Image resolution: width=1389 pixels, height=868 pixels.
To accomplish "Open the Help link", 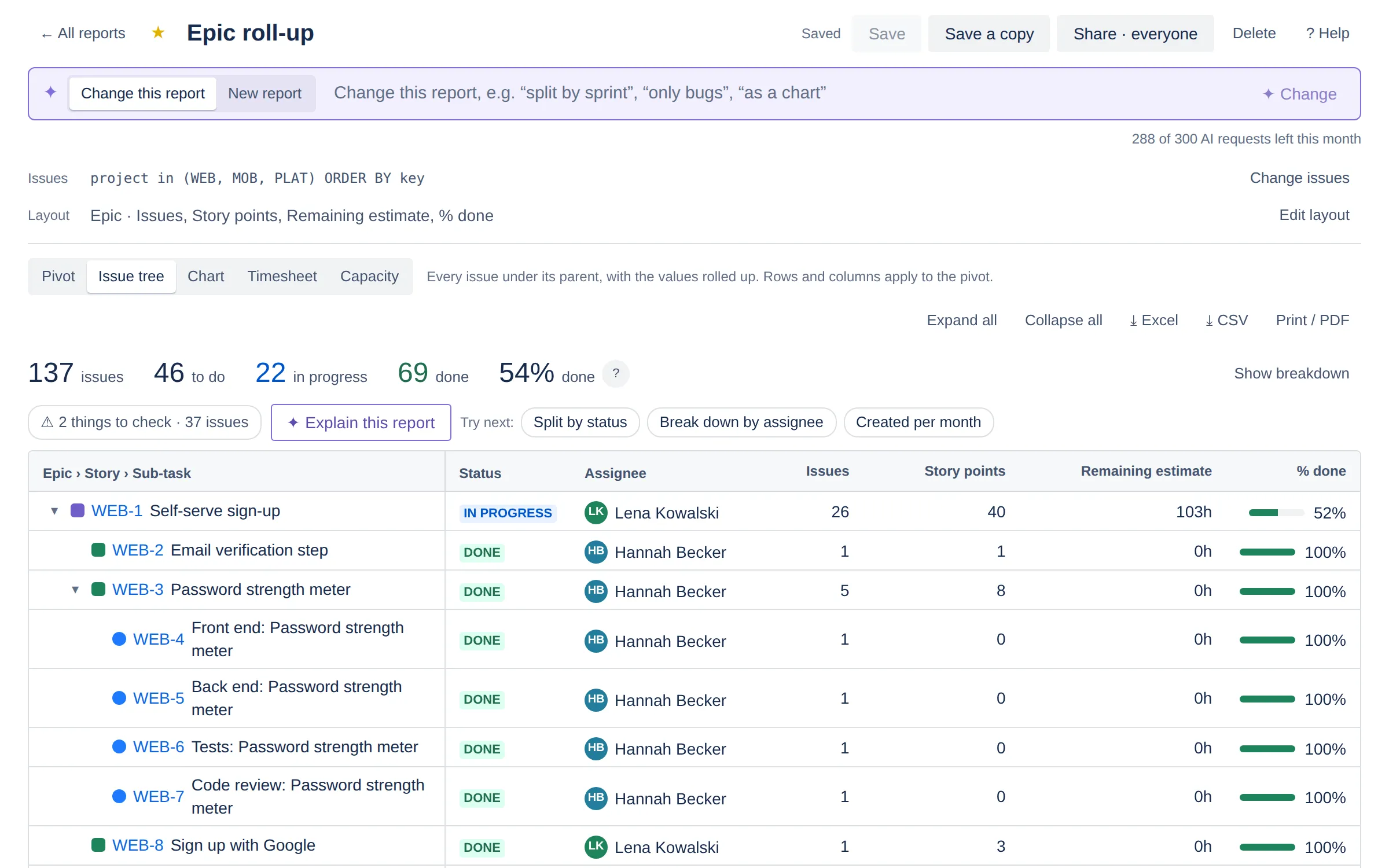I will point(1327,34).
